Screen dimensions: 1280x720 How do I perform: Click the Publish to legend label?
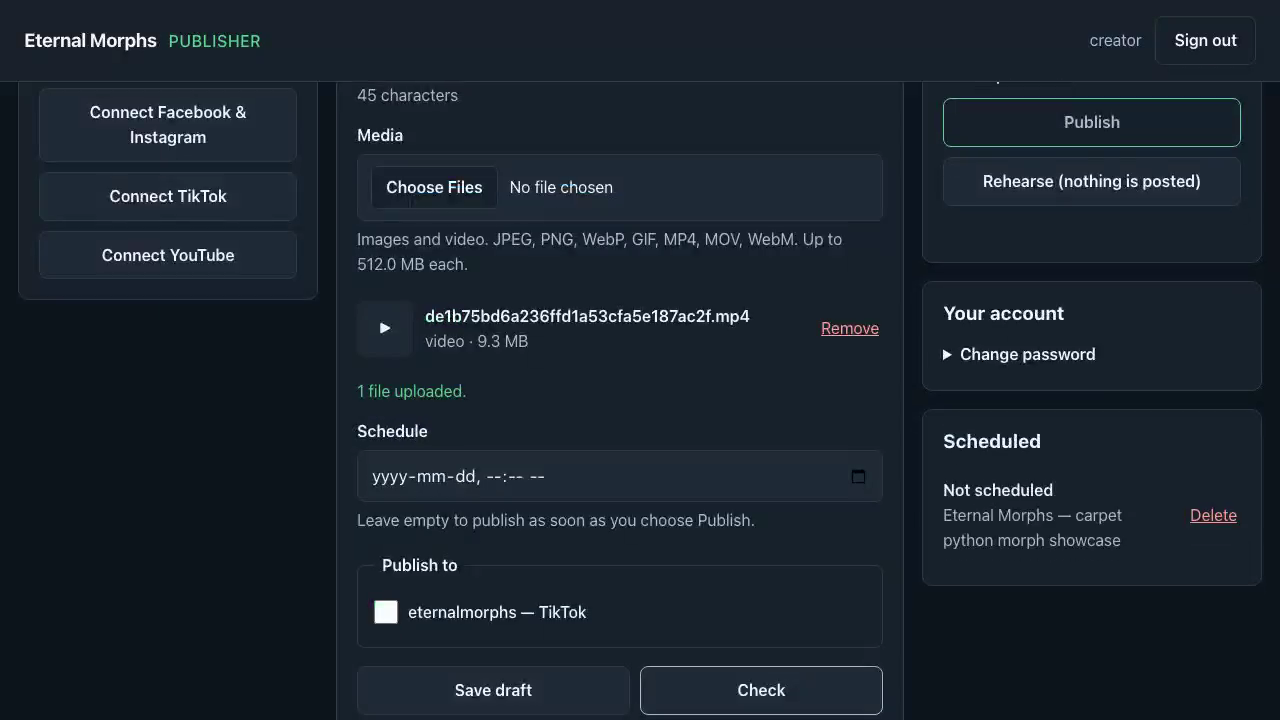(x=419, y=565)
